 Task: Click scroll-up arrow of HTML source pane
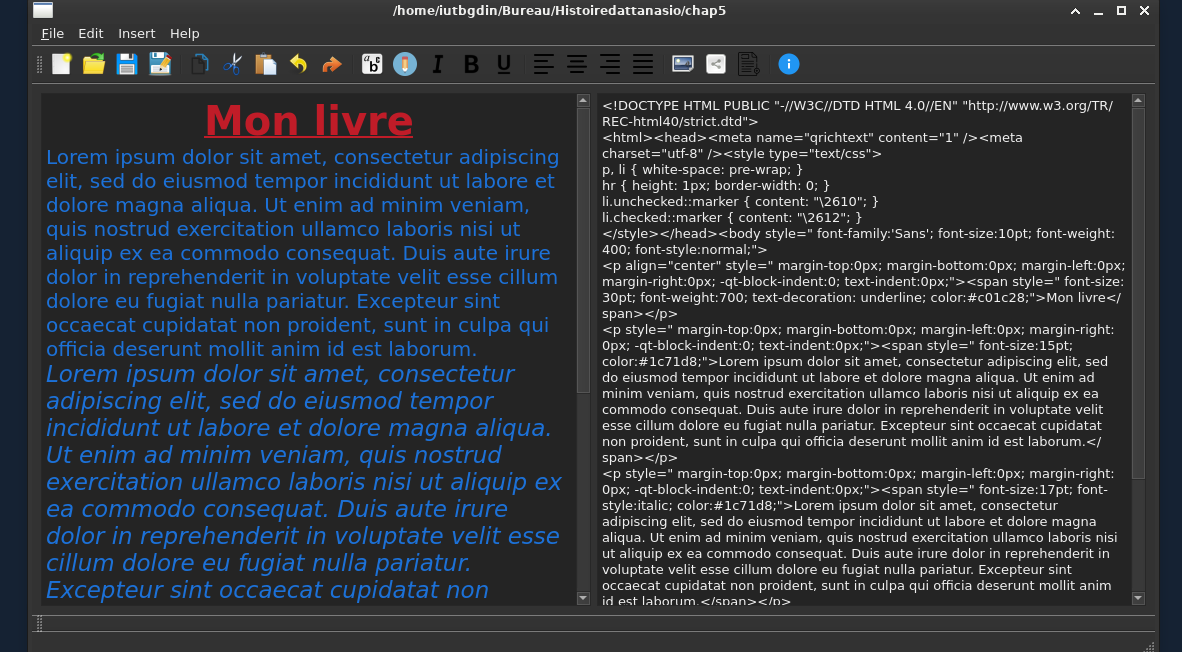pyautogui.click(x=1138, y=100)
